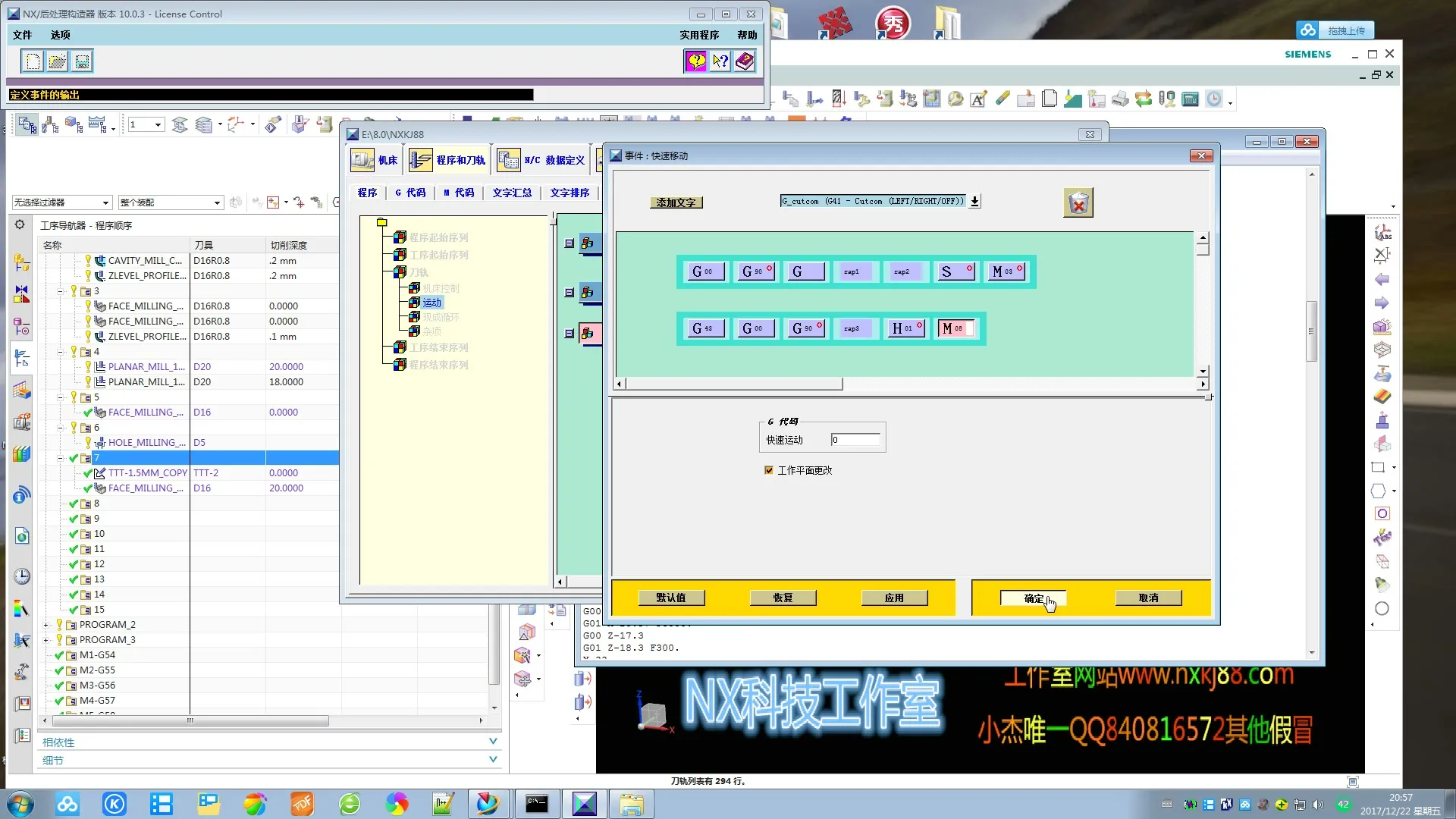Toggle checkmark next to M1-G54 program
The image size is (1456, 819).
tap(59, 655)
